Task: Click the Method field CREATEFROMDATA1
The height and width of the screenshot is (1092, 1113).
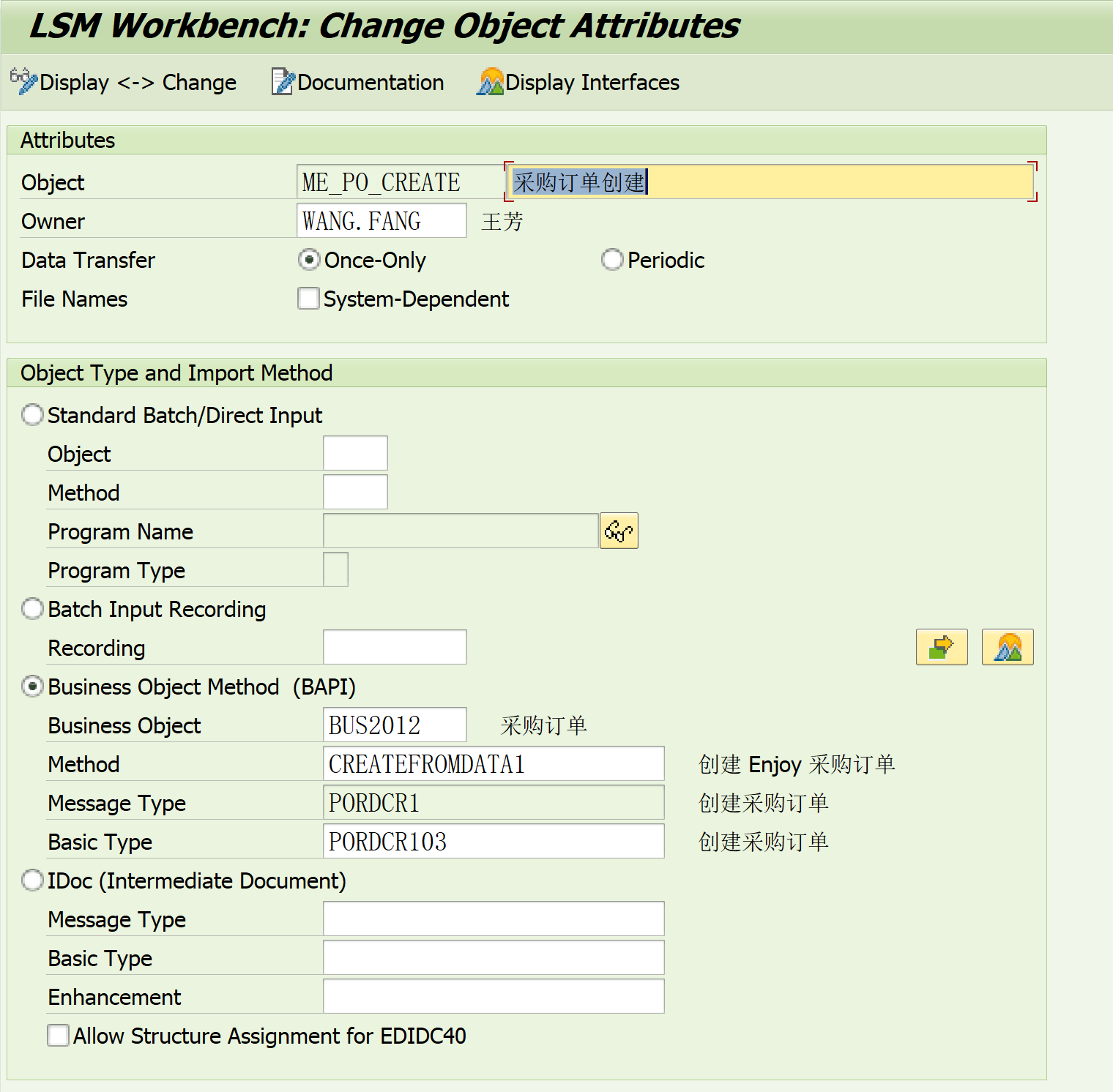Action: click(x=494, y=763)
